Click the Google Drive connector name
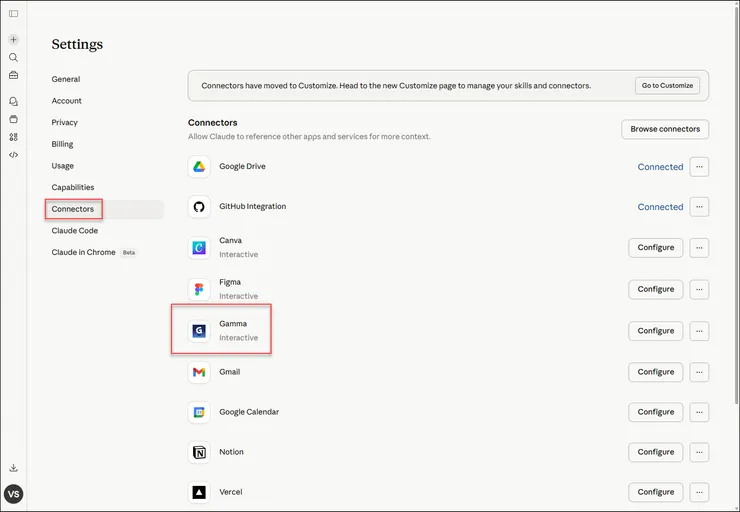 (242, 166)
